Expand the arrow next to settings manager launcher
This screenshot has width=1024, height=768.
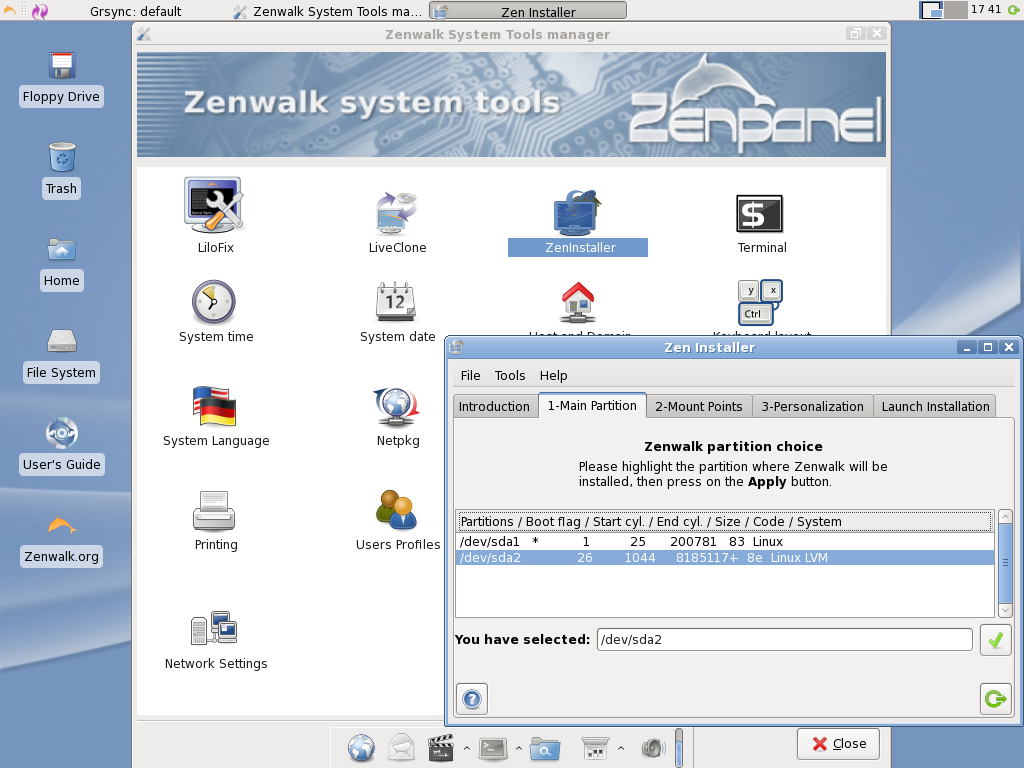pos(620,748)
